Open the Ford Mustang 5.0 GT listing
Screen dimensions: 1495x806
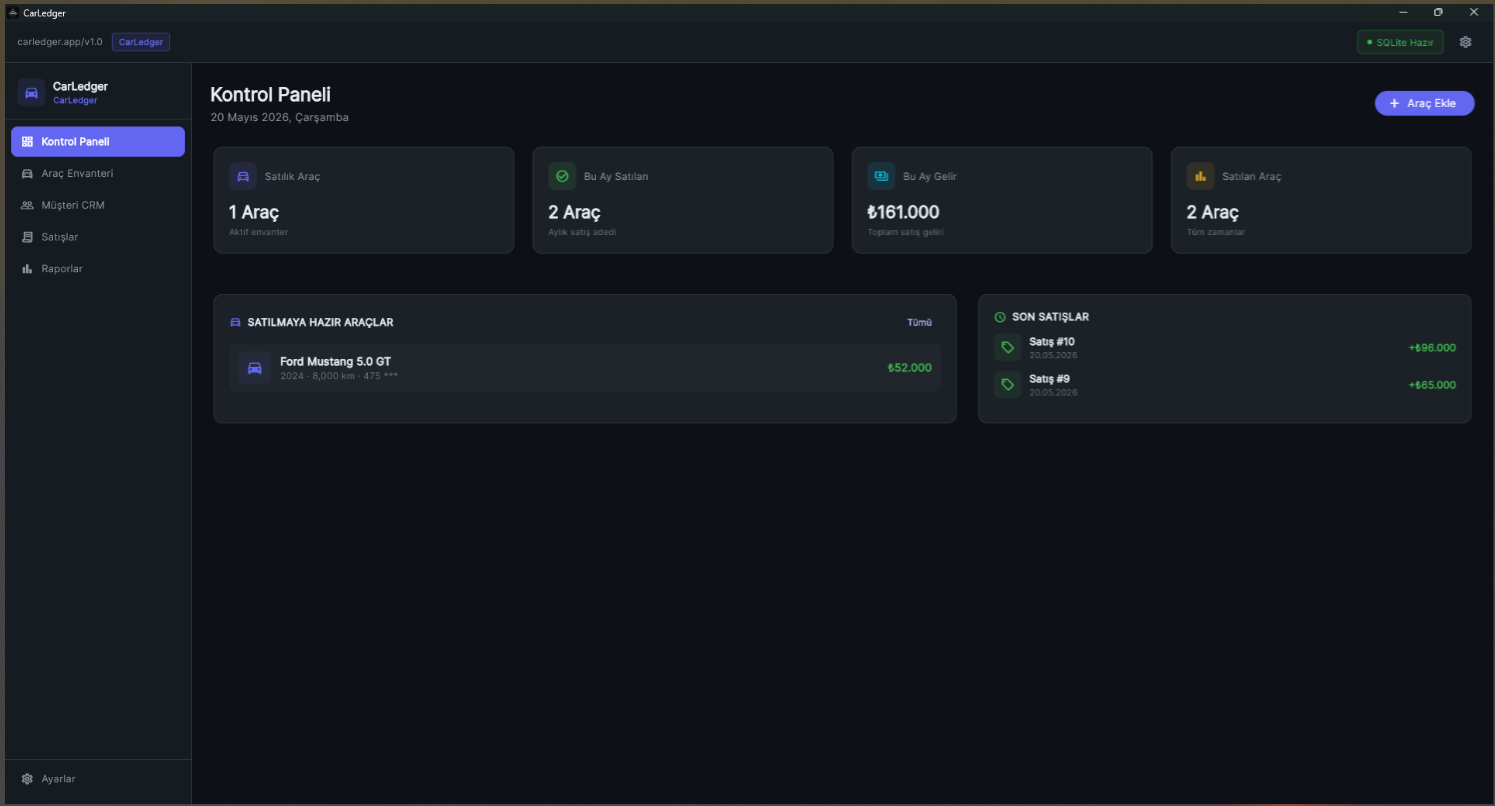pos(585,368)
